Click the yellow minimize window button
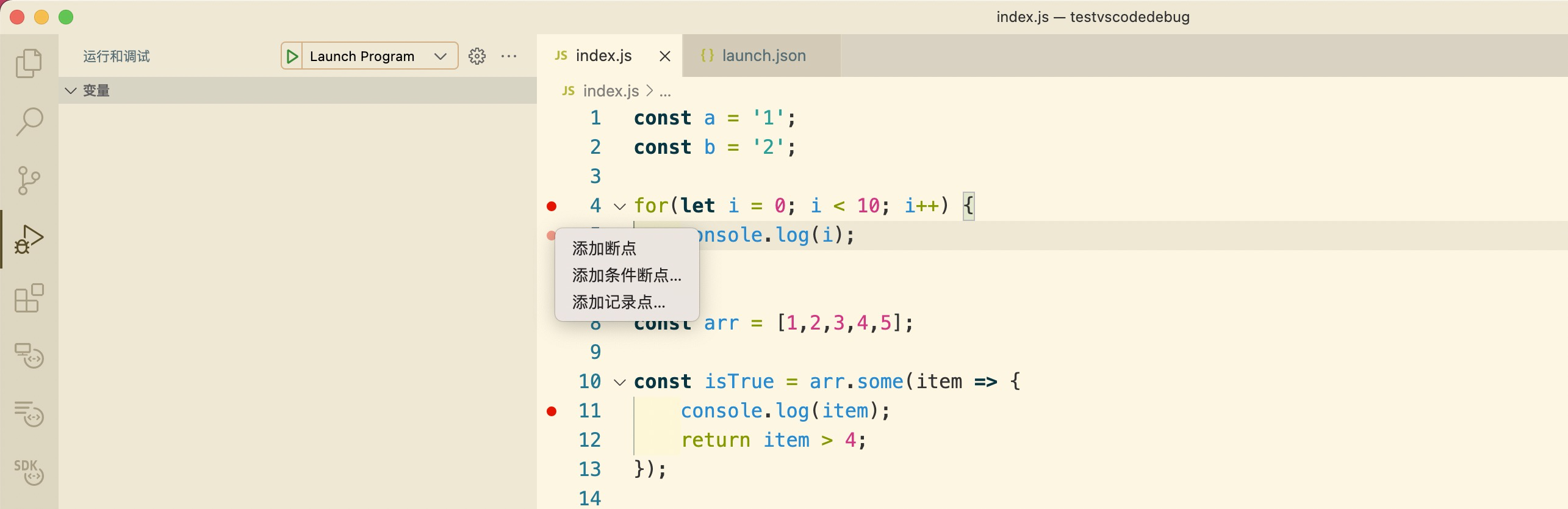1568x509 pixels. (41, 17)
